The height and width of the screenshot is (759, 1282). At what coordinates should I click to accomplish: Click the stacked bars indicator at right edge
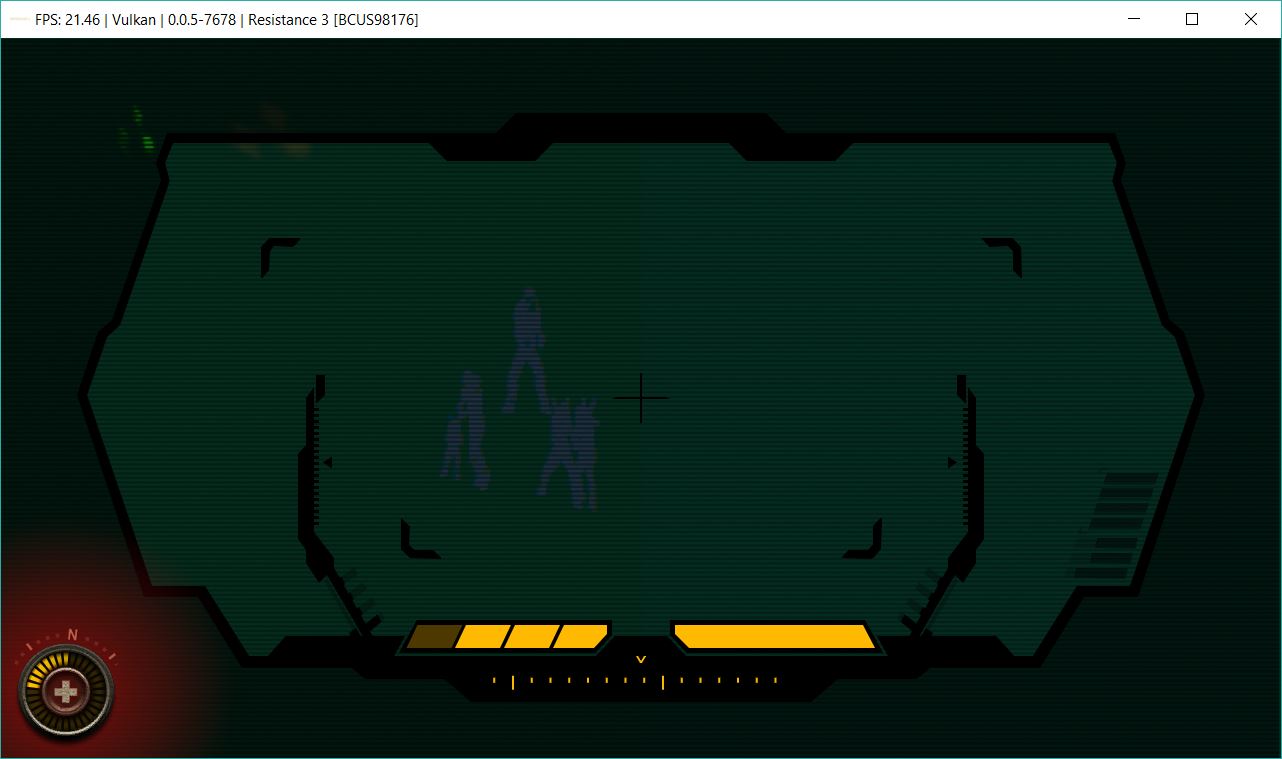point(1115,525)
